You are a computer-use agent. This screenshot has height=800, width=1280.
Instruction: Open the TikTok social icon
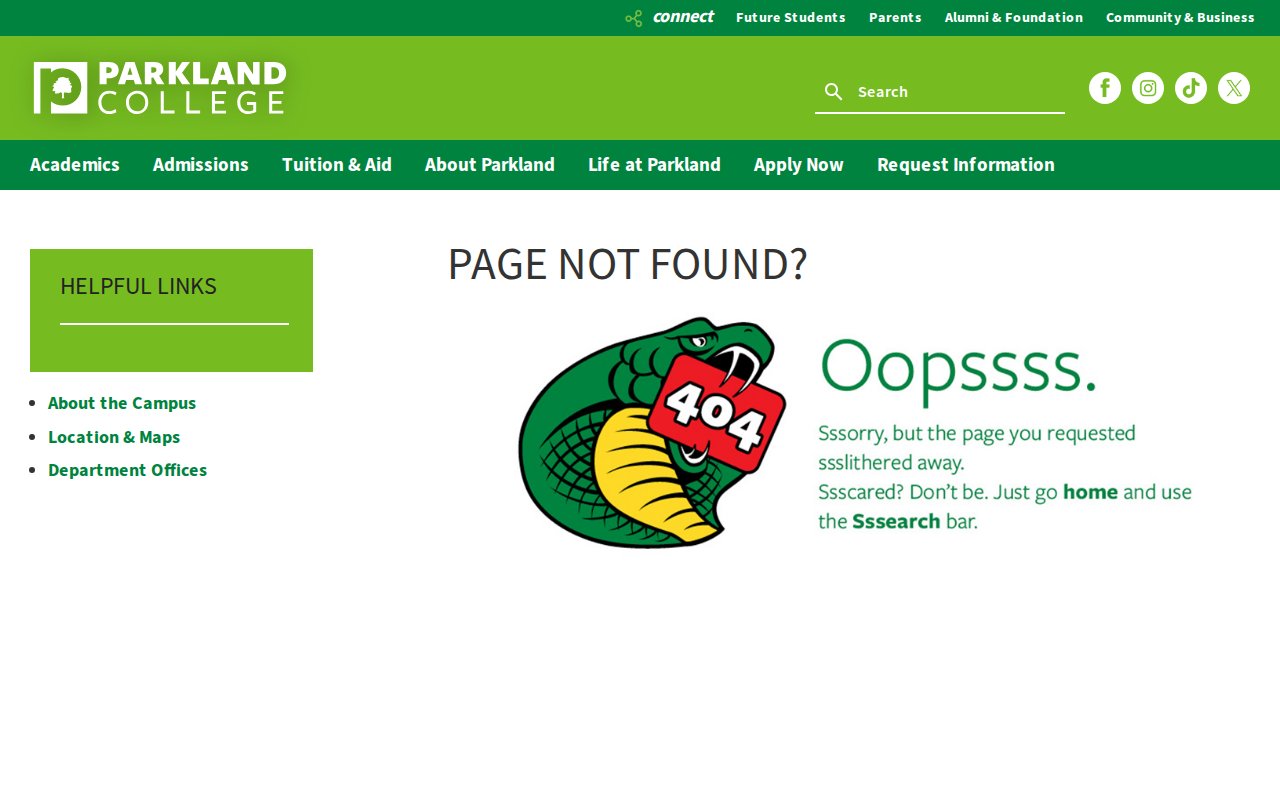[x=1191, y=88]
